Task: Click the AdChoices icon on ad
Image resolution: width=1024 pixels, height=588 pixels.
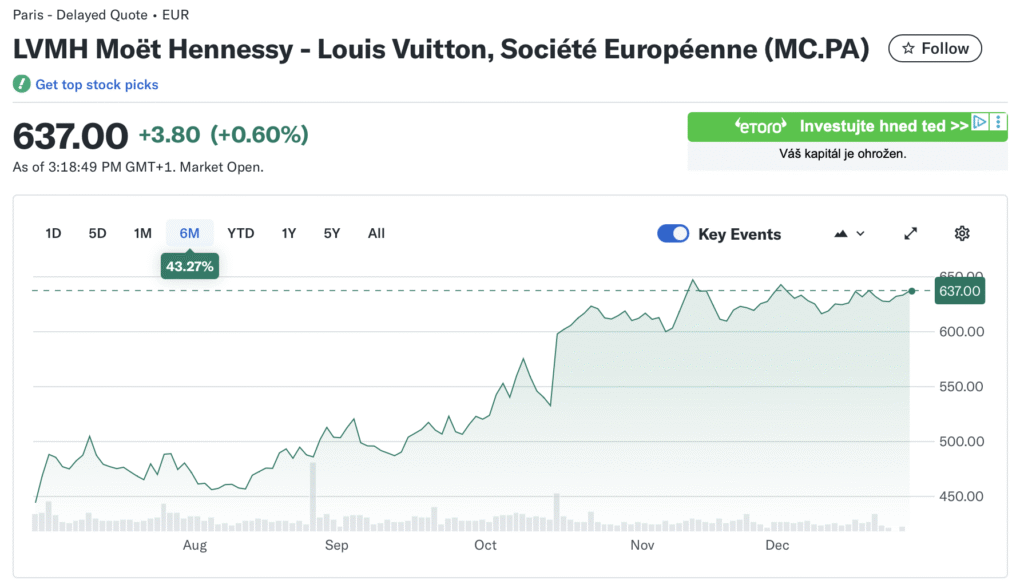Action: [x=981, y=122]
